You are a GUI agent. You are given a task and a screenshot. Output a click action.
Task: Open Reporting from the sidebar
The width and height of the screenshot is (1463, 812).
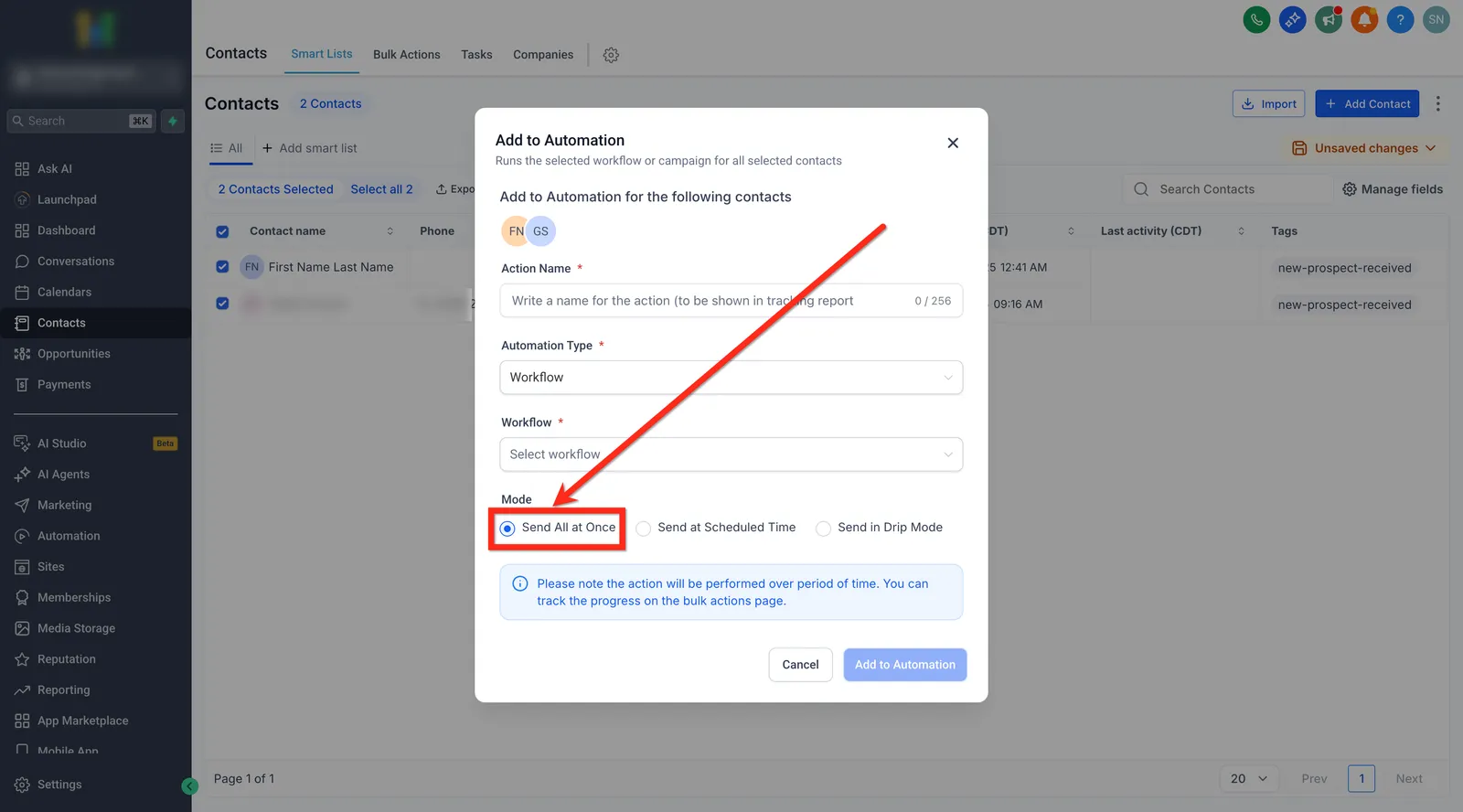63,690
